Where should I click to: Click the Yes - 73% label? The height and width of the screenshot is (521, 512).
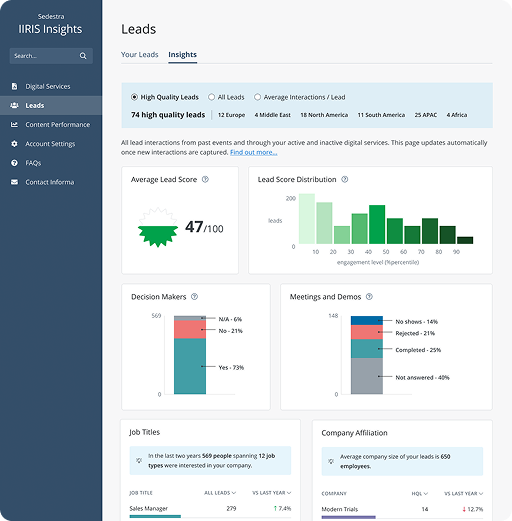click(x=231, y=367)
